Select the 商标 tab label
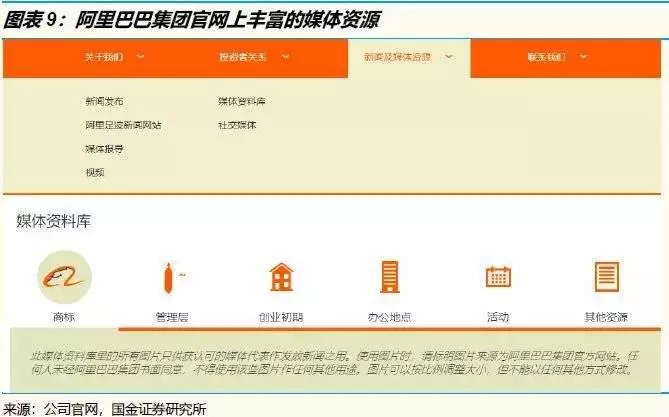 (x=64, y=317)
